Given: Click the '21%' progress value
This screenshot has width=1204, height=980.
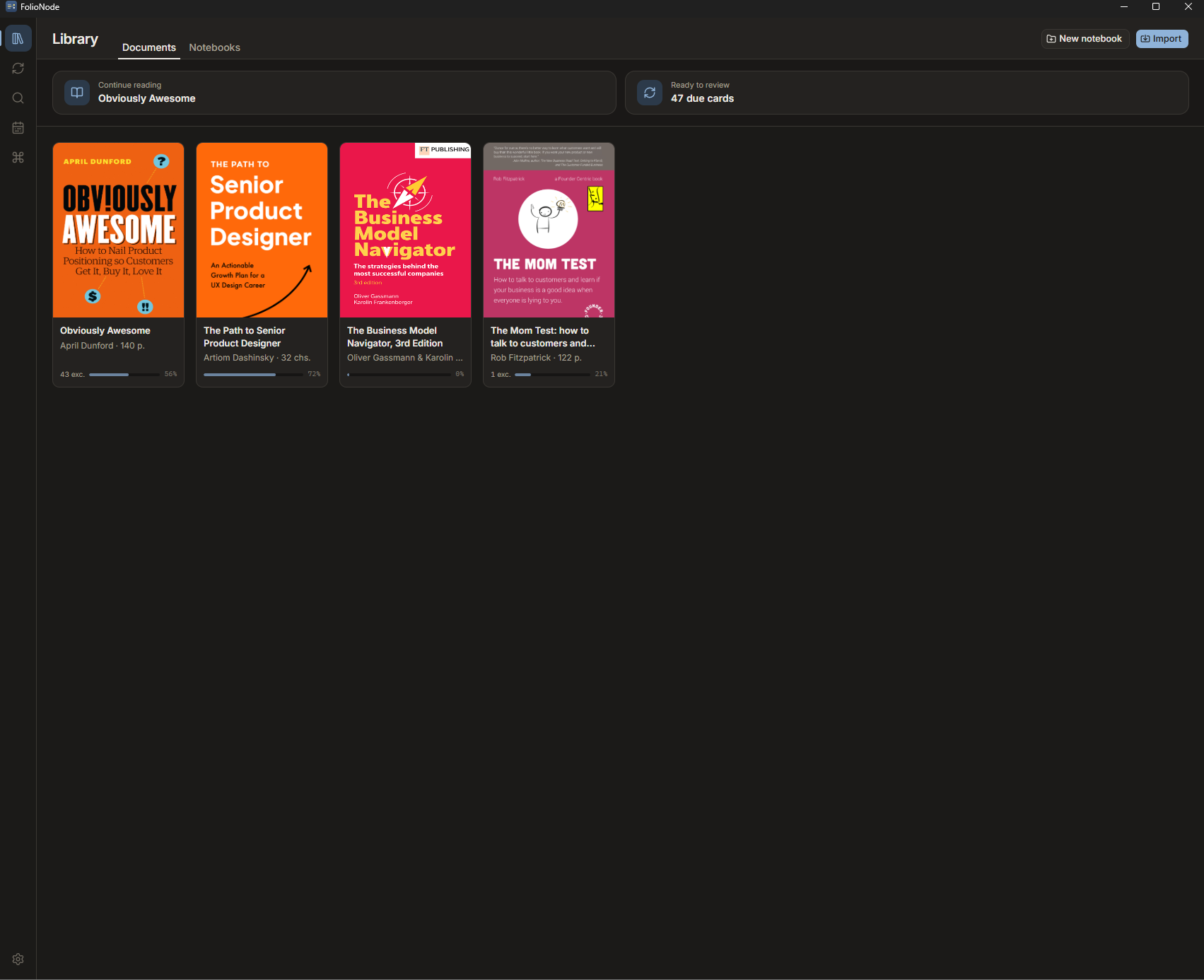Looking at the screenshot, I should tap(601, 374).
